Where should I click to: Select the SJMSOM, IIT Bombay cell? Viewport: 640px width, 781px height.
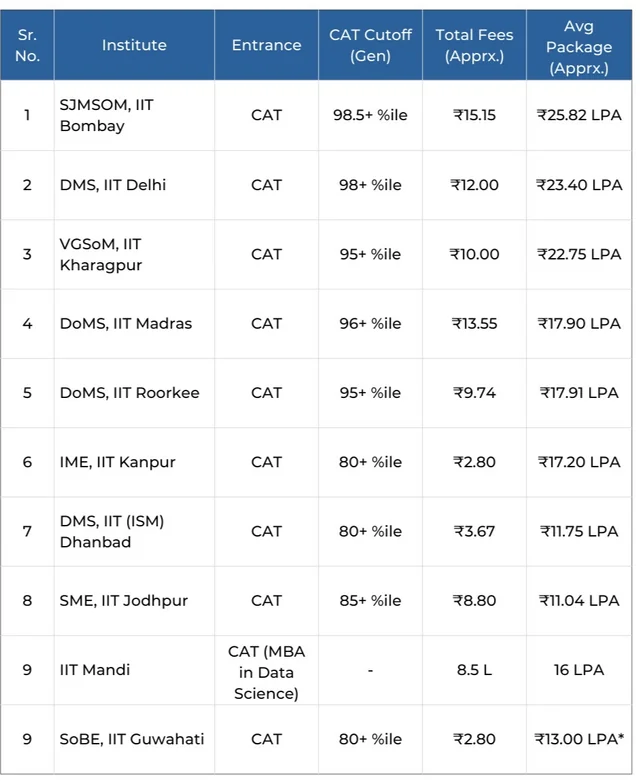(107, 115)
